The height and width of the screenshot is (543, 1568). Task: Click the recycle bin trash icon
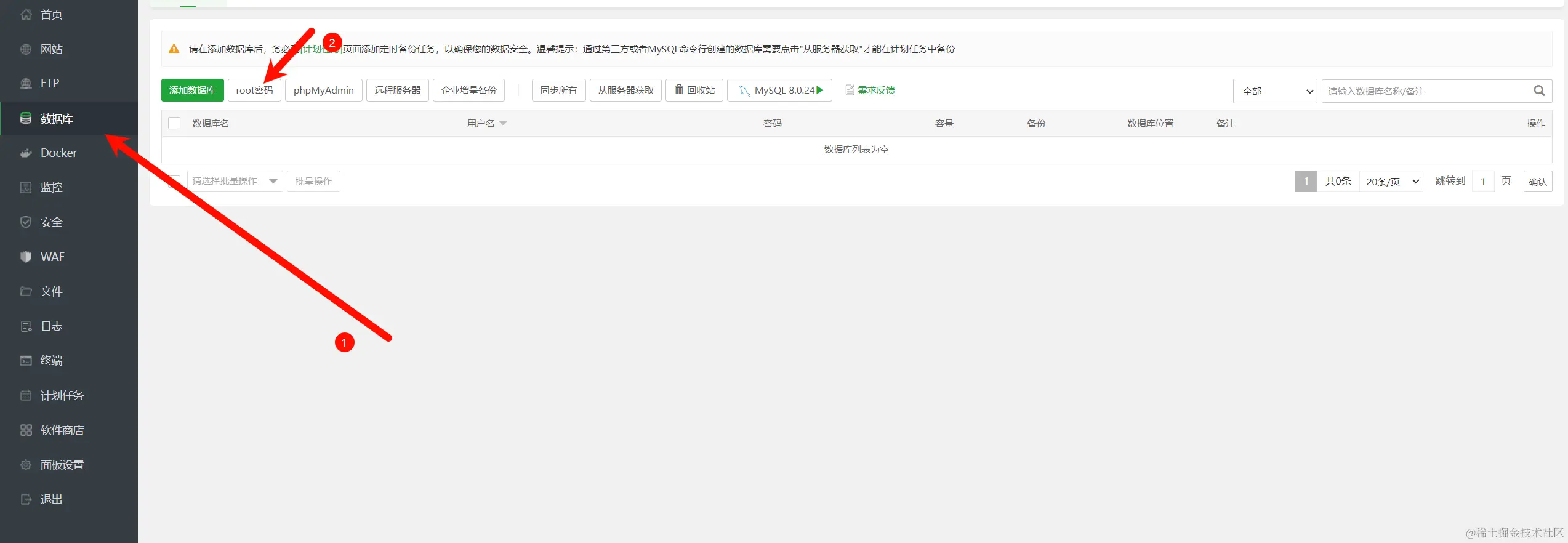coord(679,90)
